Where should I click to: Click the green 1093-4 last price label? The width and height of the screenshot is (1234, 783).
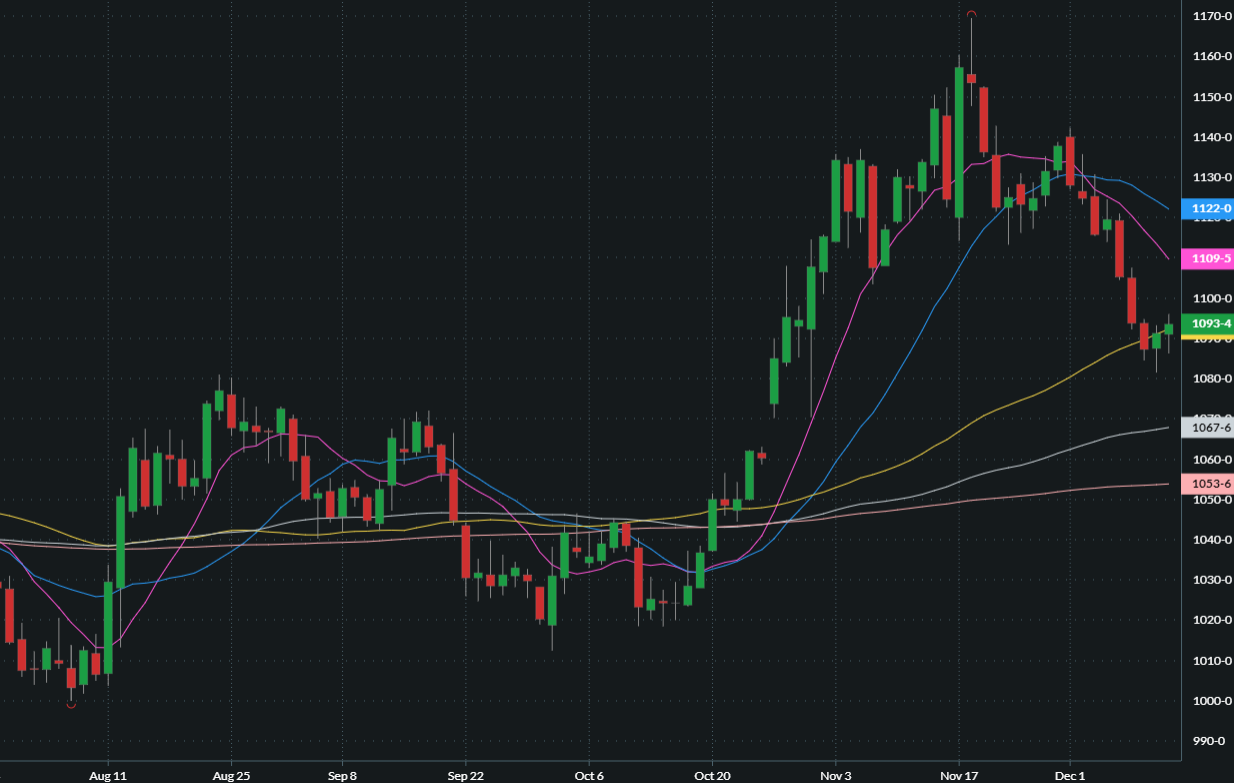coord(1207,323)
